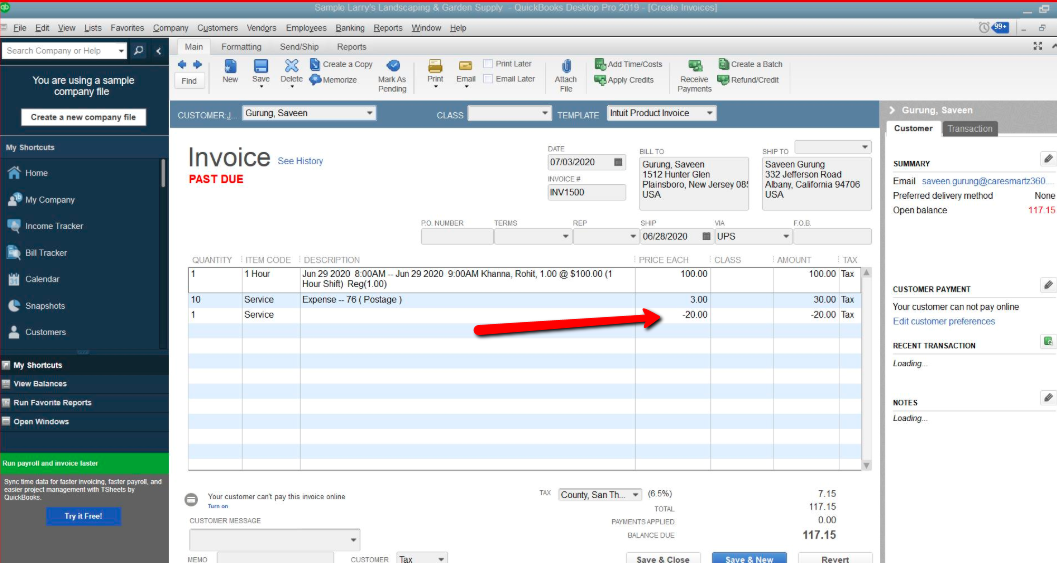Click the Mark As Pending icon
Image resolution: width=1057 pixels, height=563 pixels.
pos(393,66)
